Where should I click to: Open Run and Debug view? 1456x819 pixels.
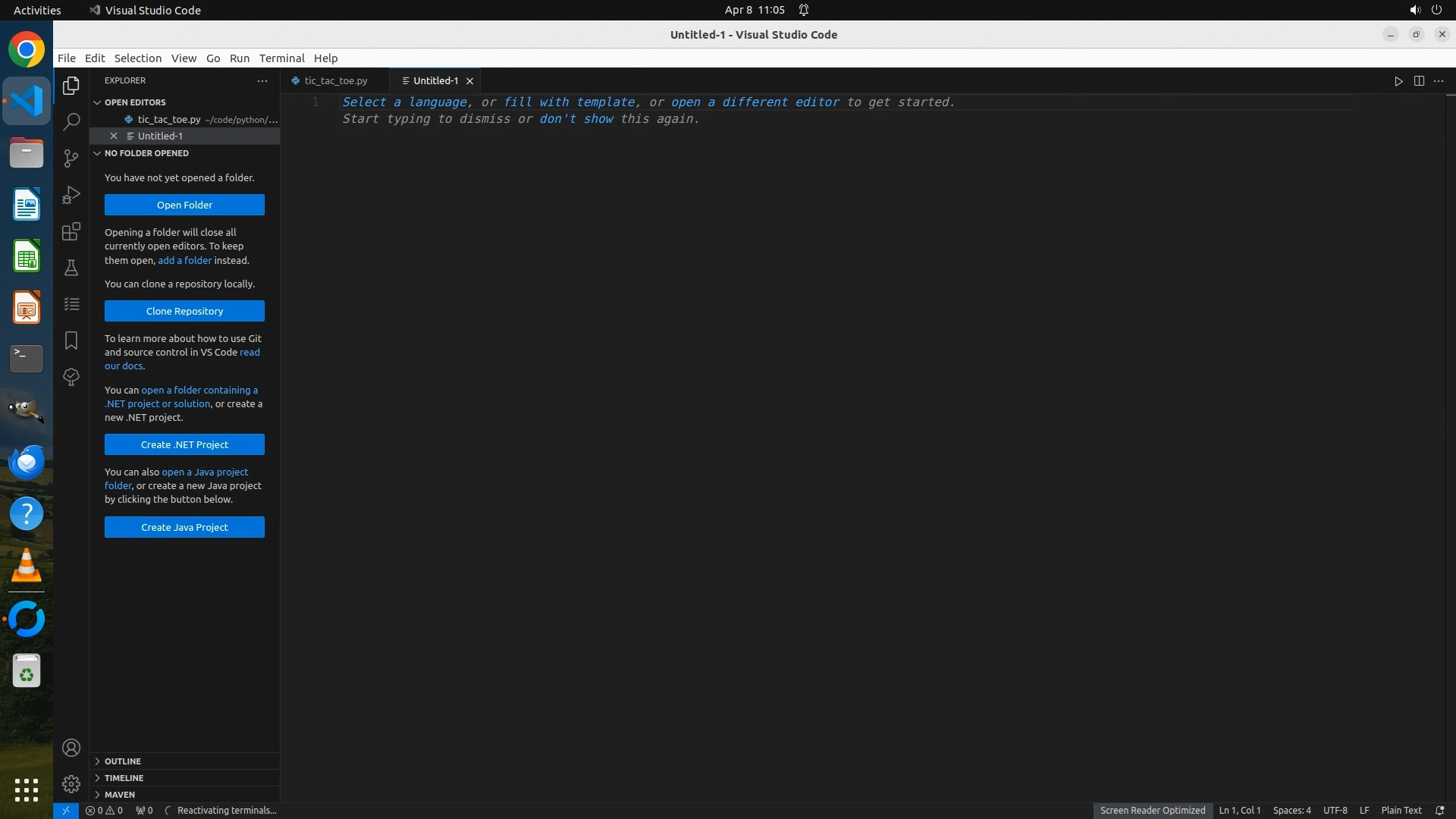click(71, 195)
